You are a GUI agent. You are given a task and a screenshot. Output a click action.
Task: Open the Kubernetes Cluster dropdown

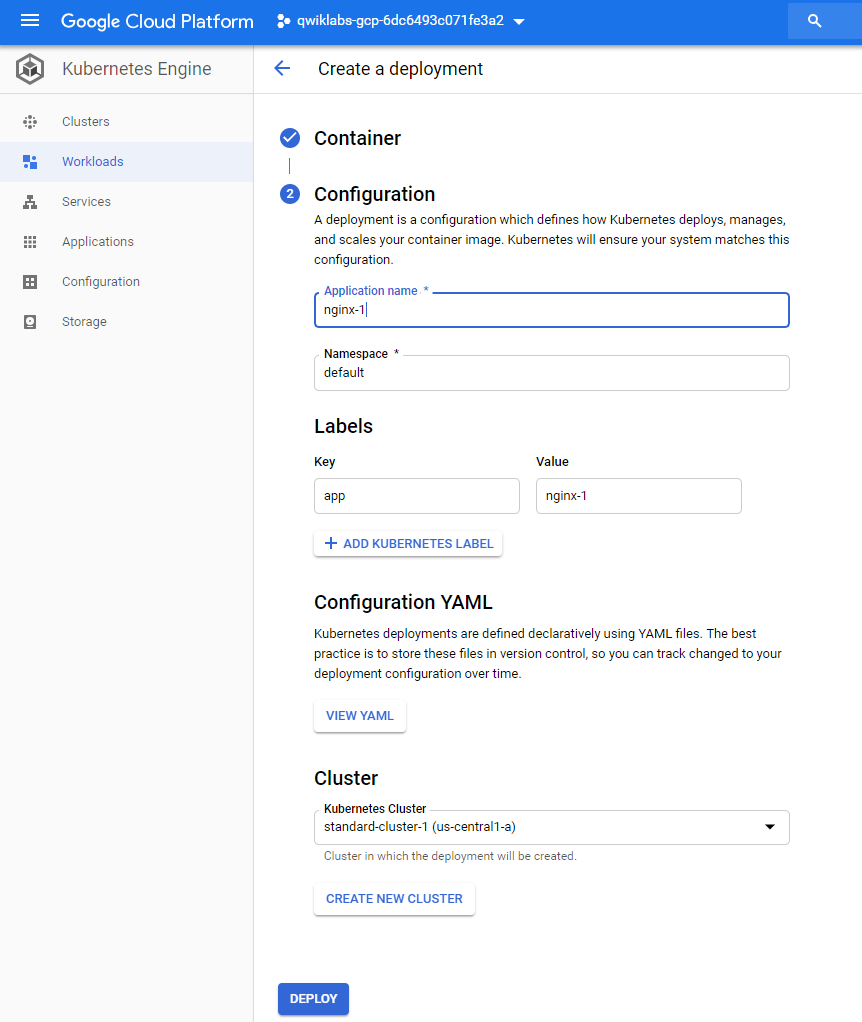coord(552,827)
